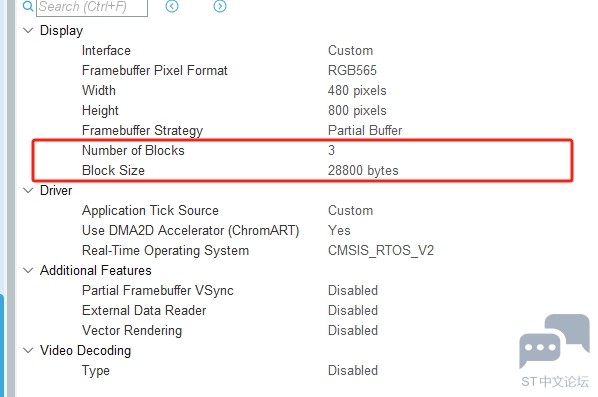Select the Framebuffer Strategy Partial Buffer value
Image resolution: width=598 pixels, height=397 pixels.
(x=365, y=130)
